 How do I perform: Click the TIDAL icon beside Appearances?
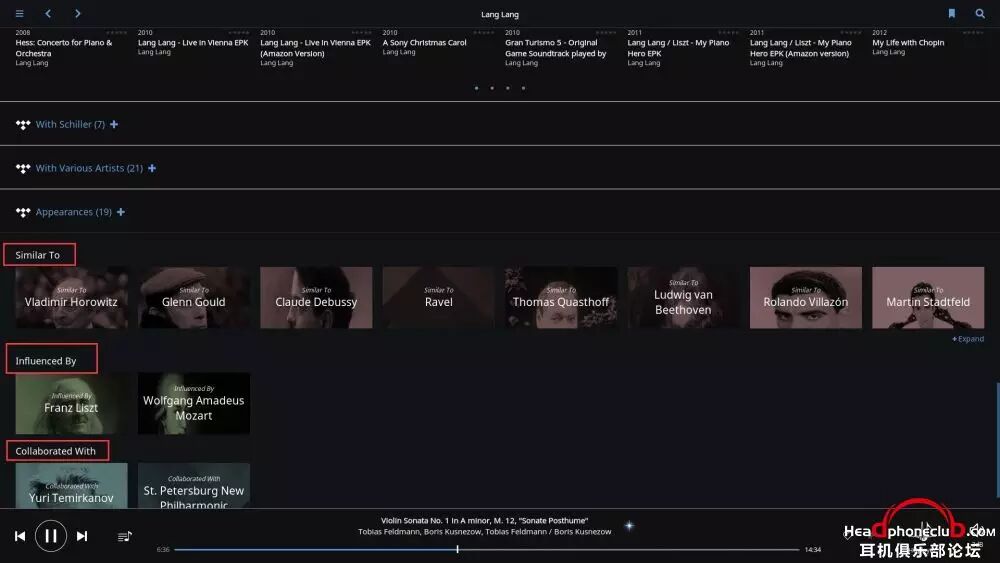point(23,212)
